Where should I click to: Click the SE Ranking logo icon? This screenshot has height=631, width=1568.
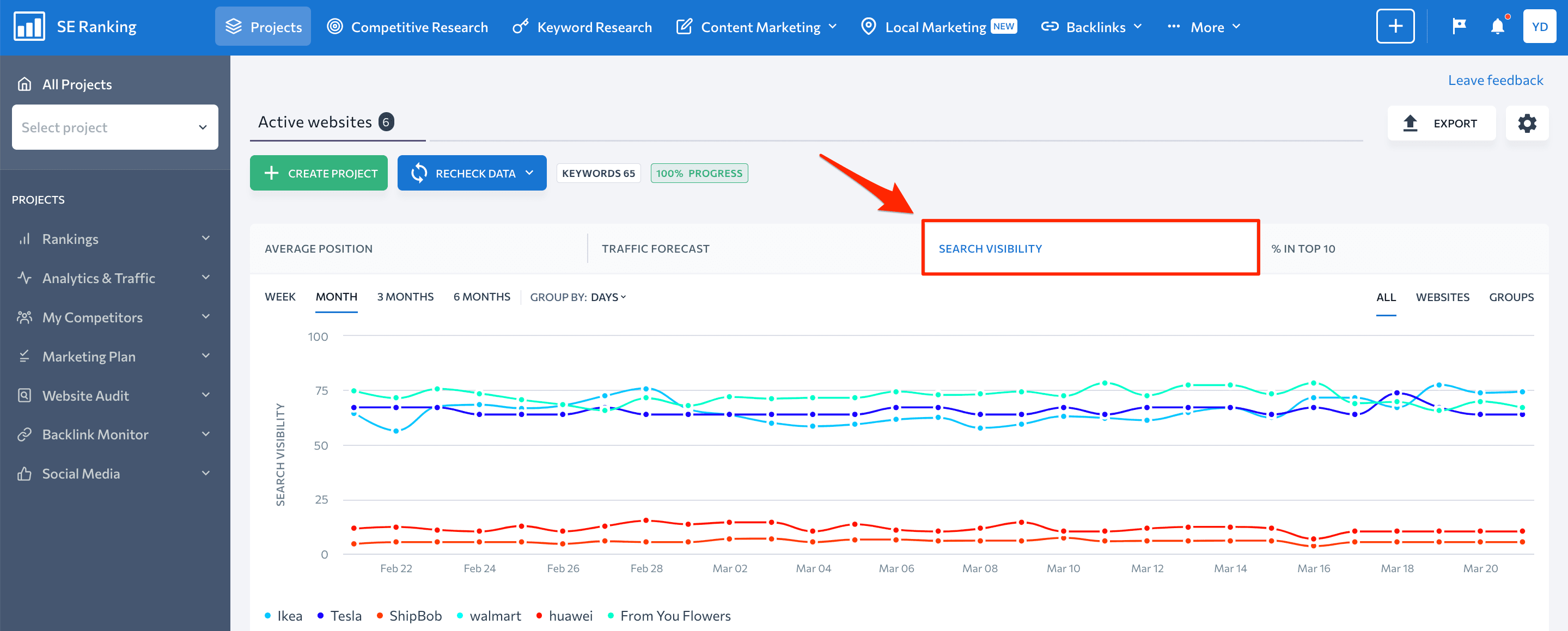(x=29, y=27)
